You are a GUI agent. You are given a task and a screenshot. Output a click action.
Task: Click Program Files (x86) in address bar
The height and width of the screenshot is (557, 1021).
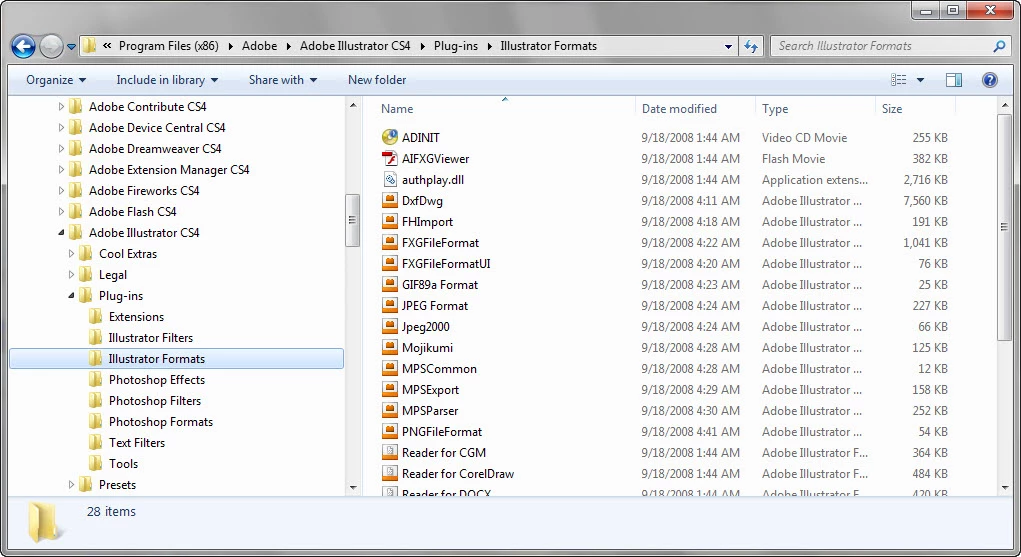(x=169, y=46)
